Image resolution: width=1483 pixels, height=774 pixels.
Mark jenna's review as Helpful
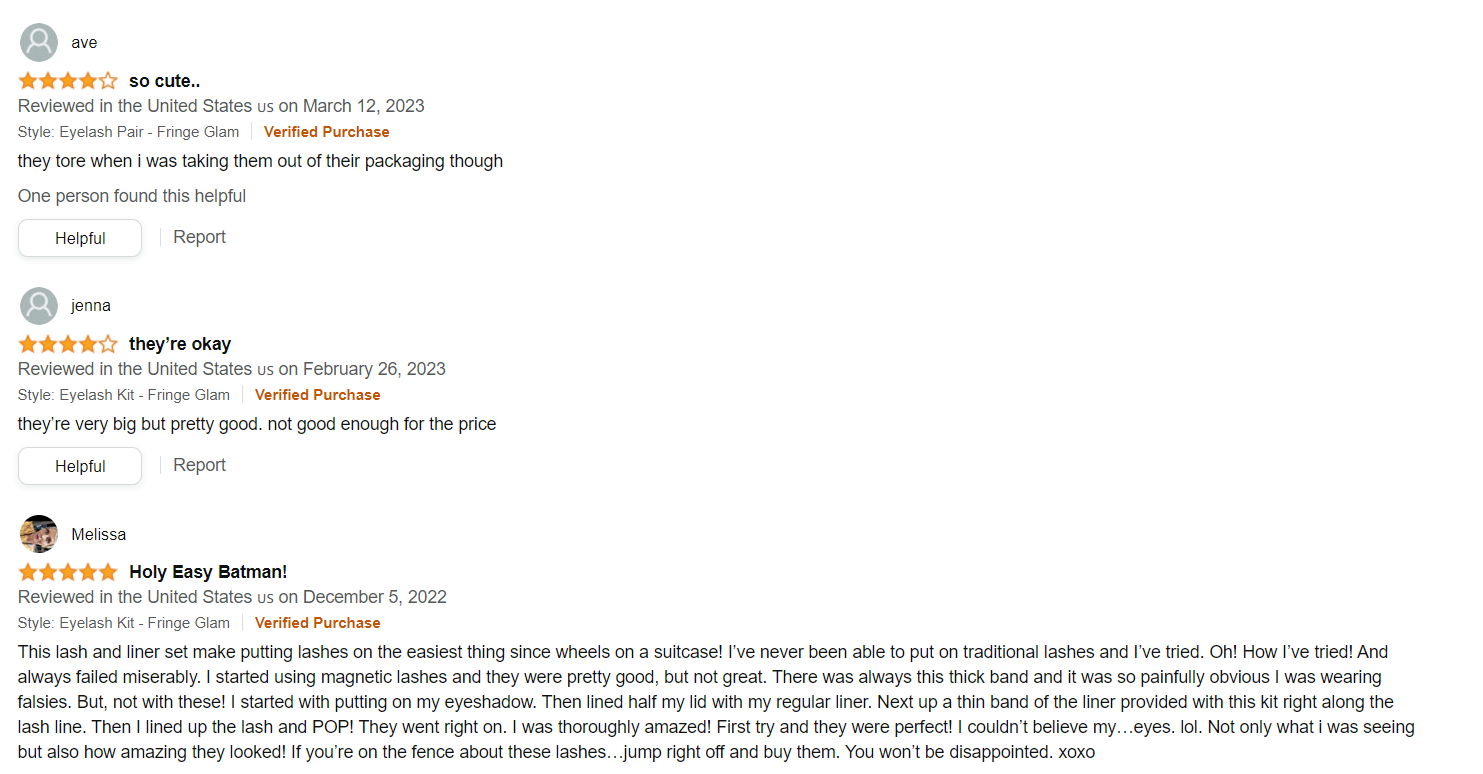click(x=80, y=466)
